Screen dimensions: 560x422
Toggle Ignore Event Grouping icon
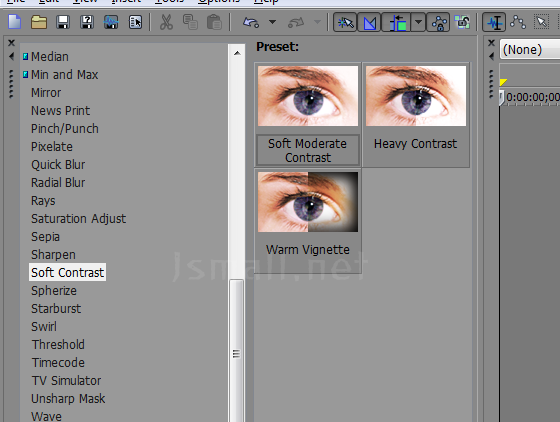coord(462,22)
